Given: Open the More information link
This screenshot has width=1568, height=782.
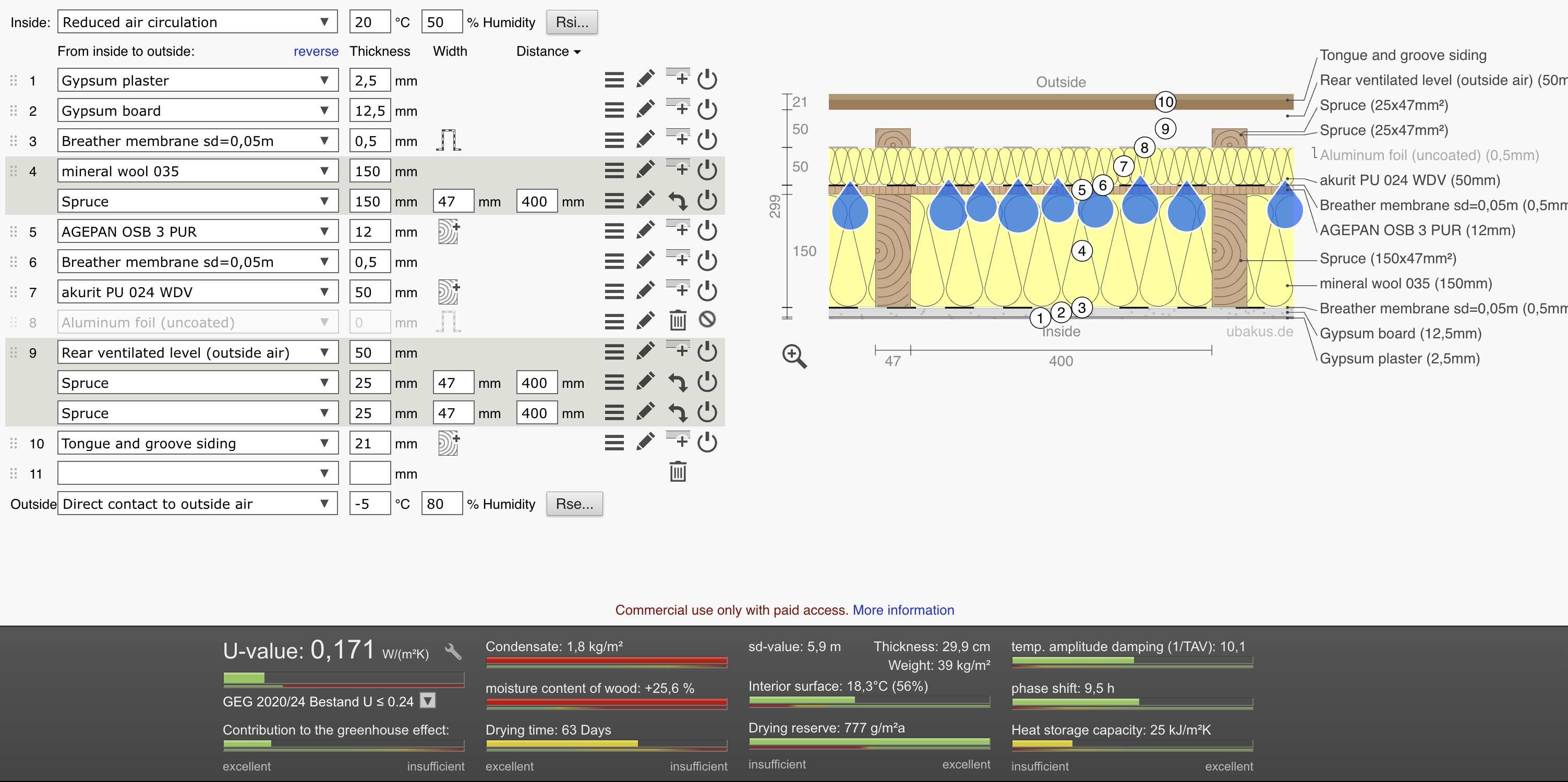Looking at the screenshot, I should coord(903,610).
